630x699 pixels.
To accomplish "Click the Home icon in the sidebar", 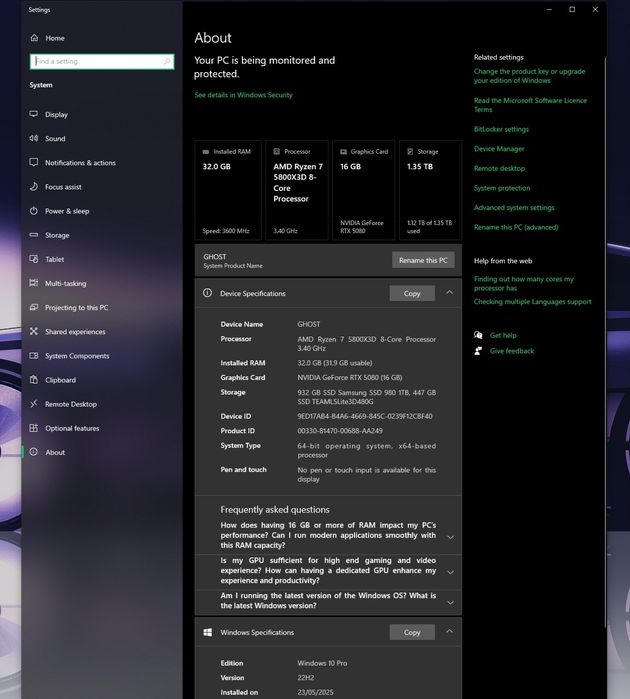I will point(34,38).
